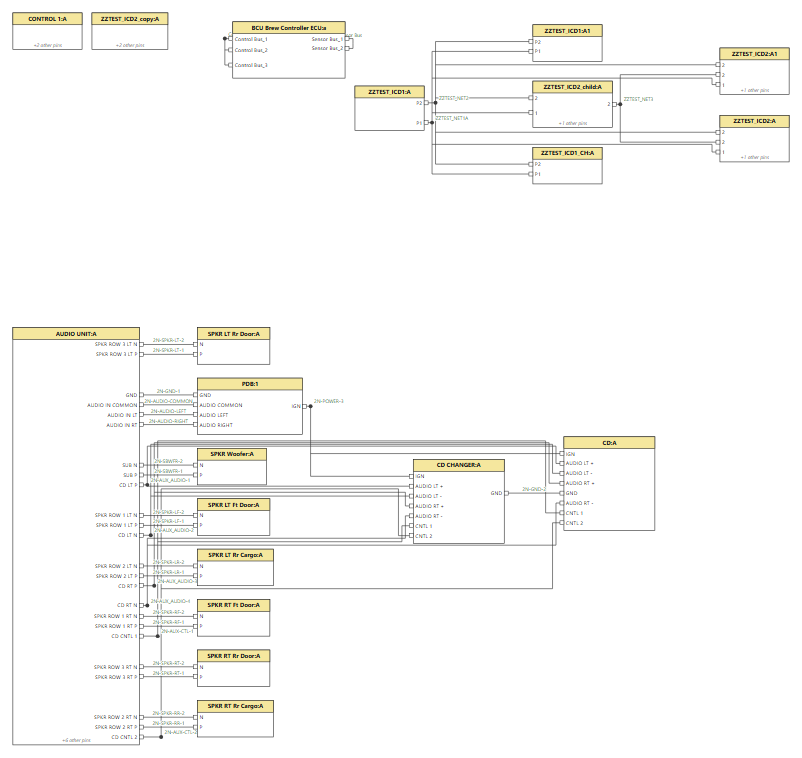Viewport: 802px width, 758px height.
Task: Expand '+6 other pins' in AUDIO UNIT:A
Action: (76, 740)
